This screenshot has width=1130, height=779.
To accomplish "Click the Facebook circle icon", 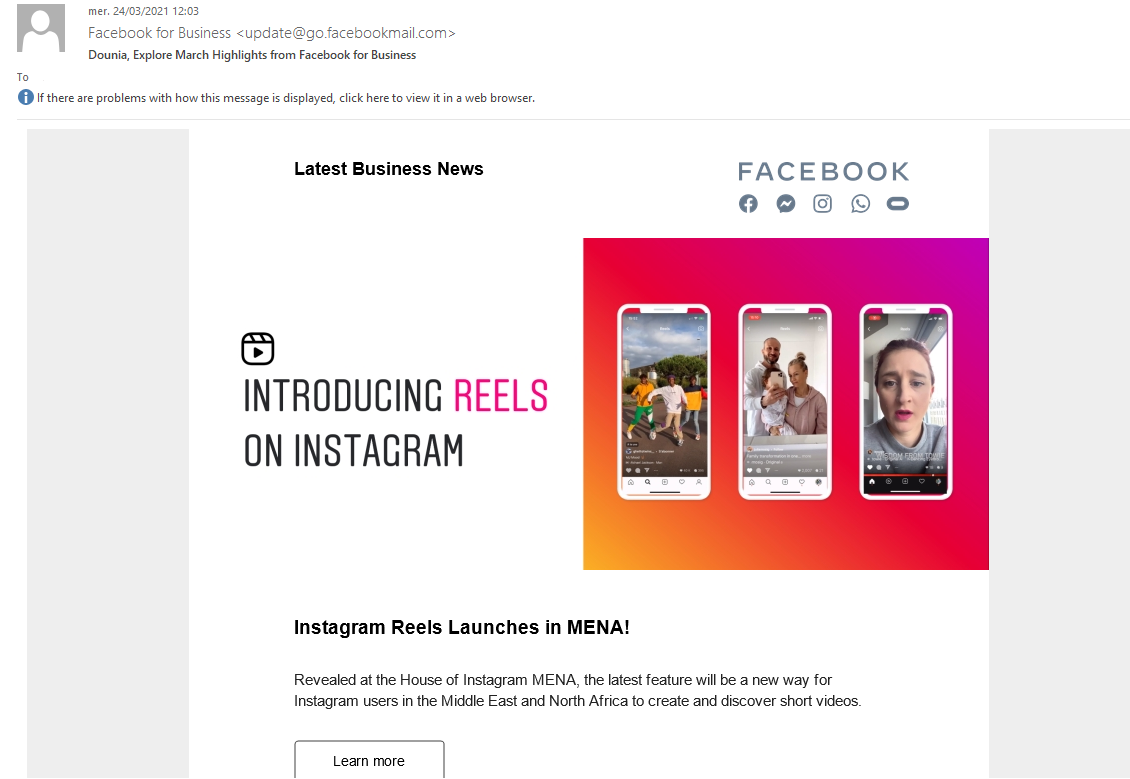I will (x=748, y=204).
